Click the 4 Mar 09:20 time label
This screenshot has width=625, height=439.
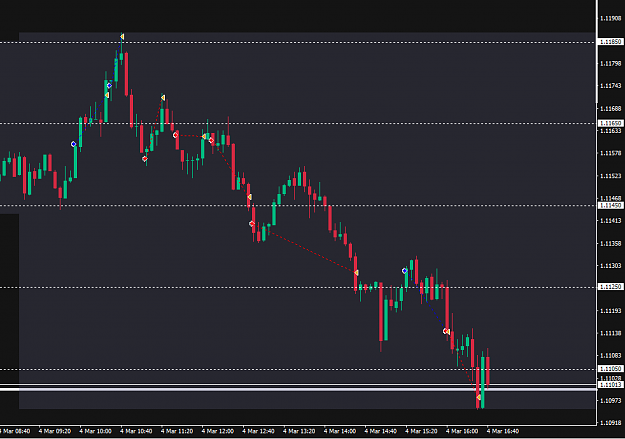point(55,431)
